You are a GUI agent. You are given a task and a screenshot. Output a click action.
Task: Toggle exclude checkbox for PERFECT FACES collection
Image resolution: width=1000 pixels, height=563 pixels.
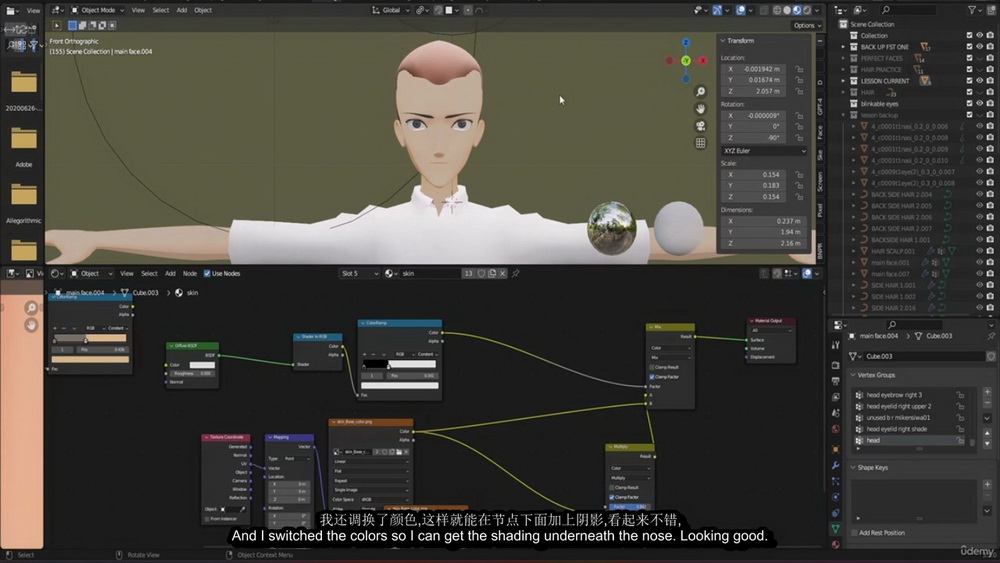969,59
